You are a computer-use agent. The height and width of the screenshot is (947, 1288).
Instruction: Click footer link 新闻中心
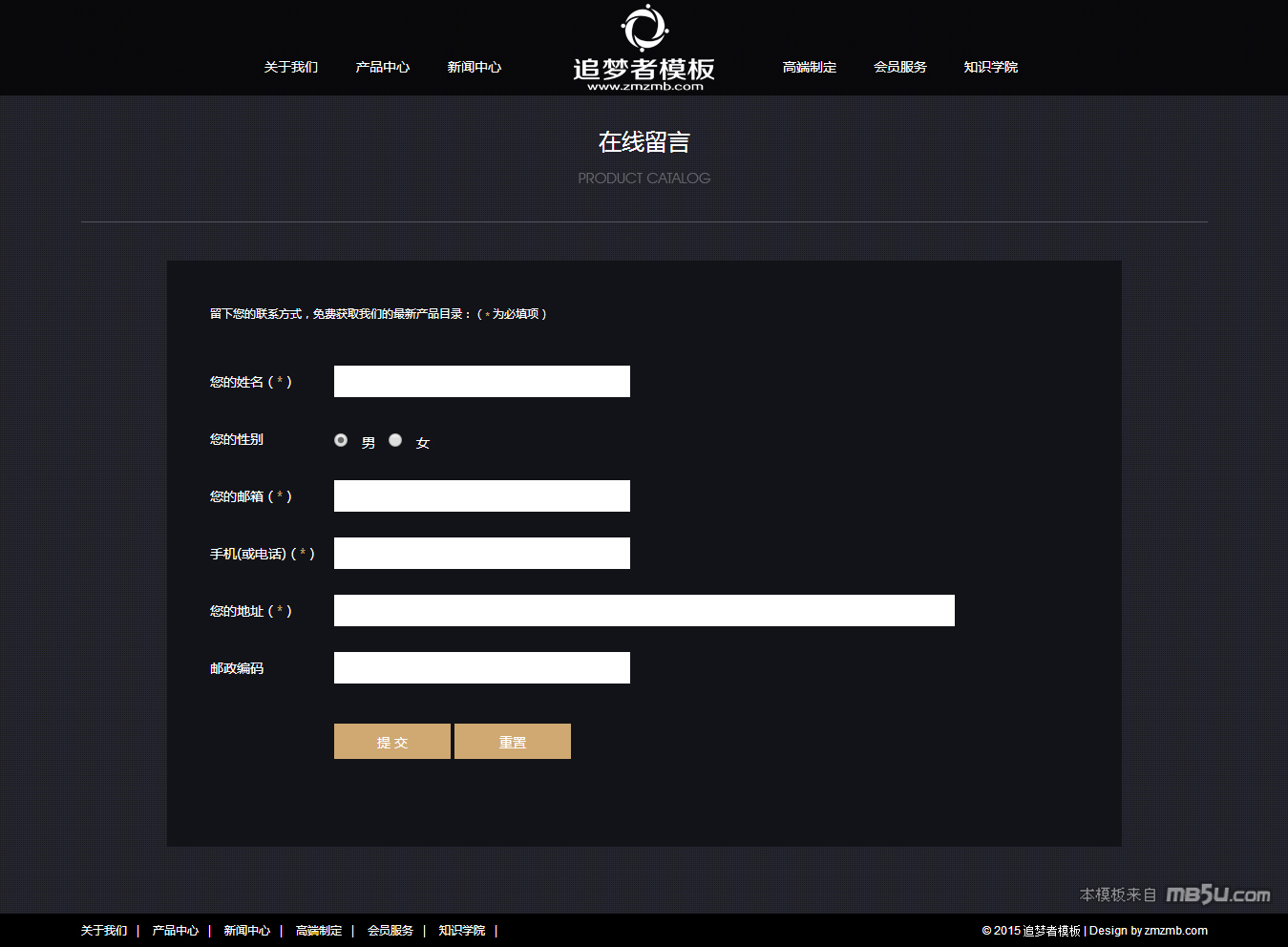click(x=247, y=931)
